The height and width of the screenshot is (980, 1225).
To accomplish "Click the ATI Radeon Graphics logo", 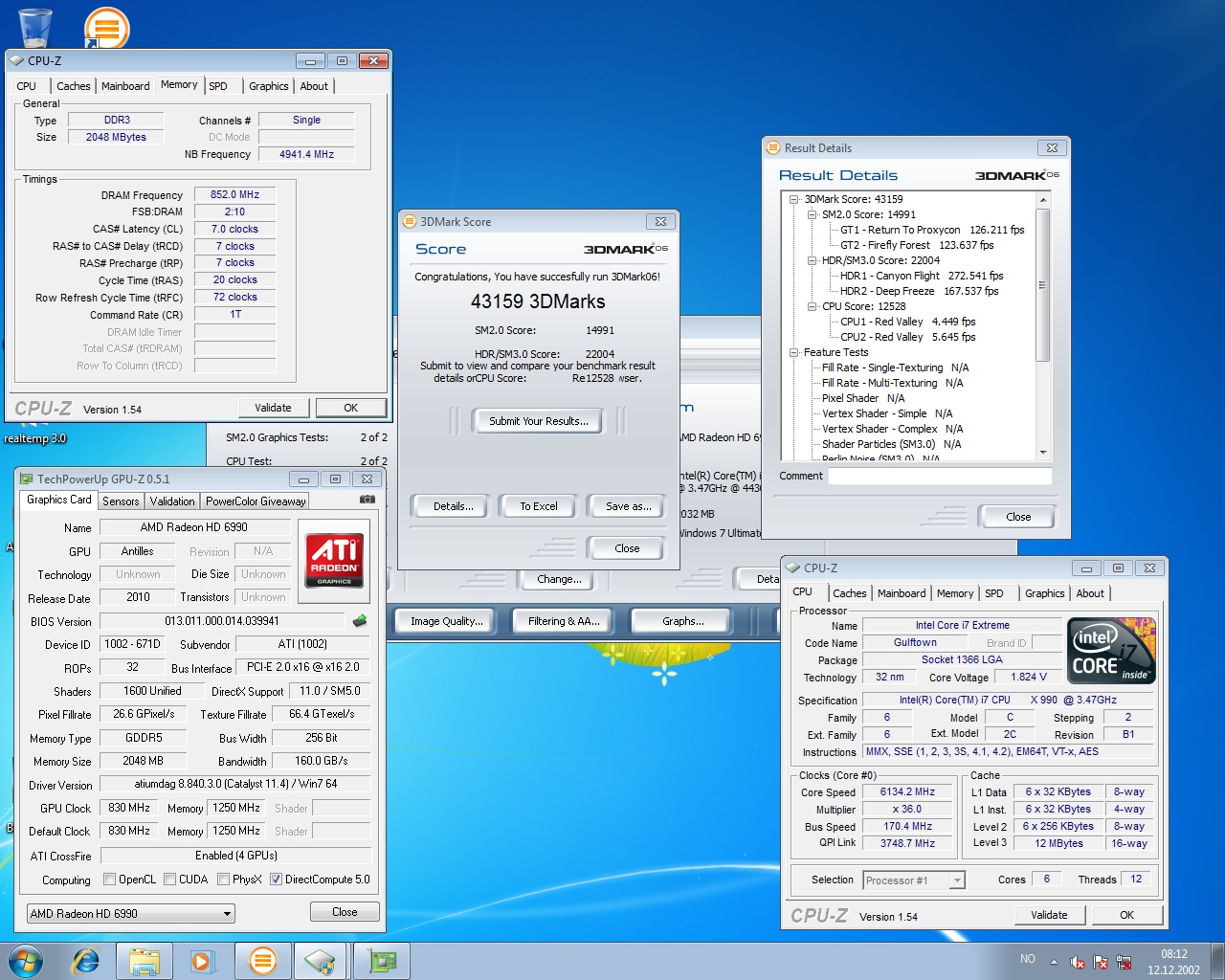I will click(334, 560).
